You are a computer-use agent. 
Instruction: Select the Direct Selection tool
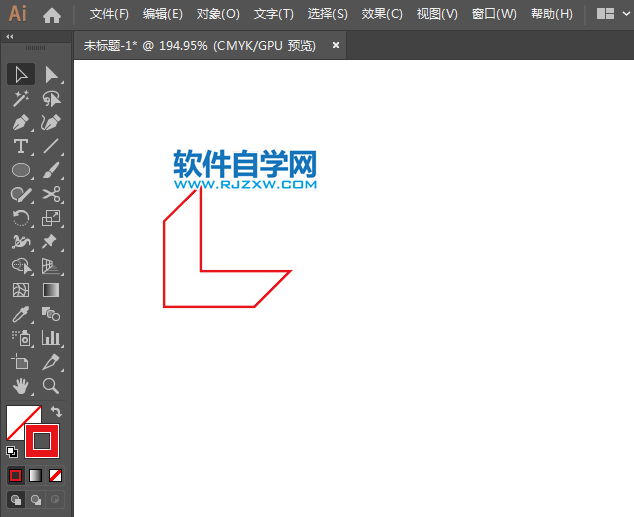(x=51, y=75)
